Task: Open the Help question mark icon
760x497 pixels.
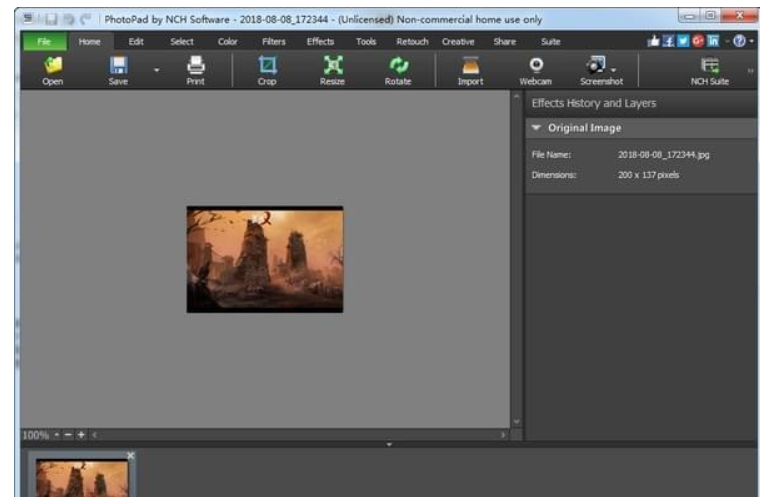Action: tap(739, 41)
